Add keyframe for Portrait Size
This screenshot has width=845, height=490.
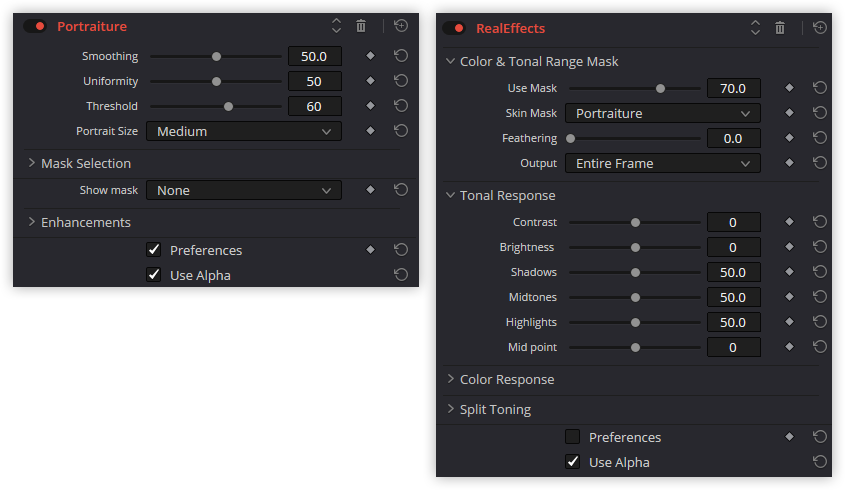point(370,130)
